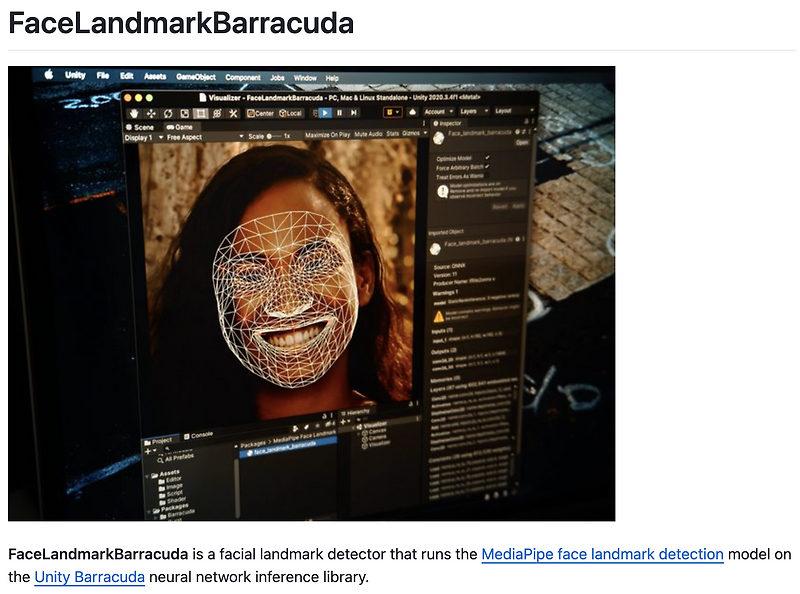Enable Mute Audio in the Game view

coord(367,136)
